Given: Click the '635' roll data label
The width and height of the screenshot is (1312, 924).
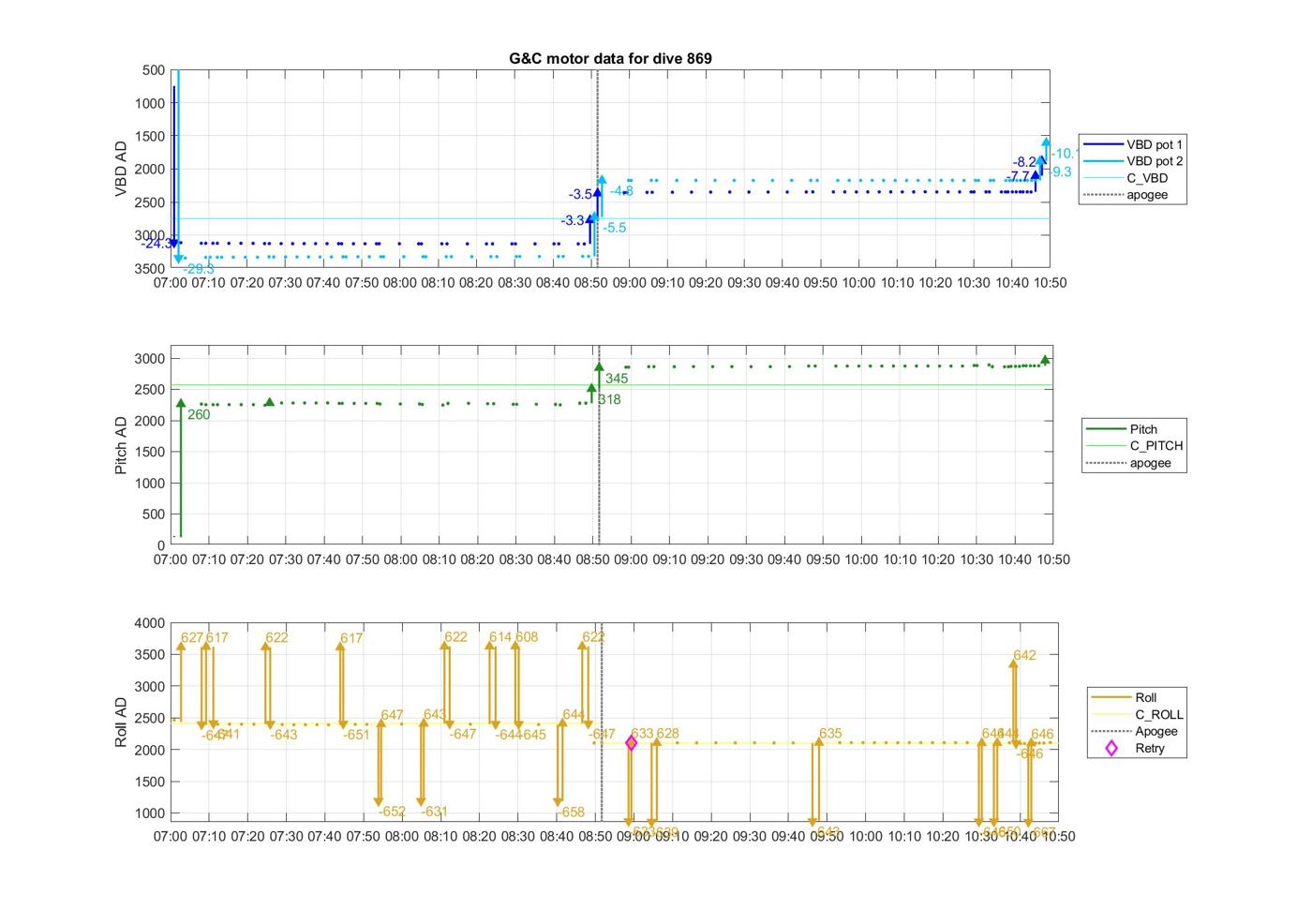Looking at the screenshot, I should tap(830, 734).
